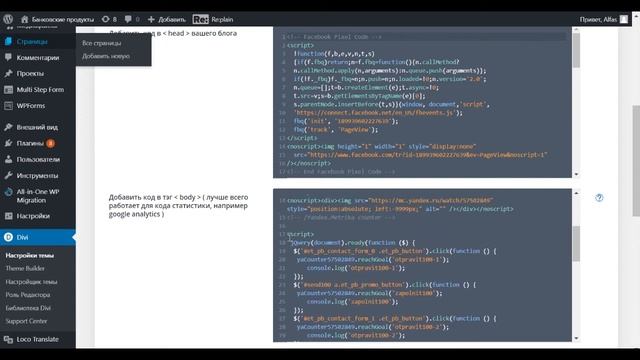Choose Все страницы in the flyout
Image resolution: width=640 pixels, height=360 pixels.
coord(102,43)
